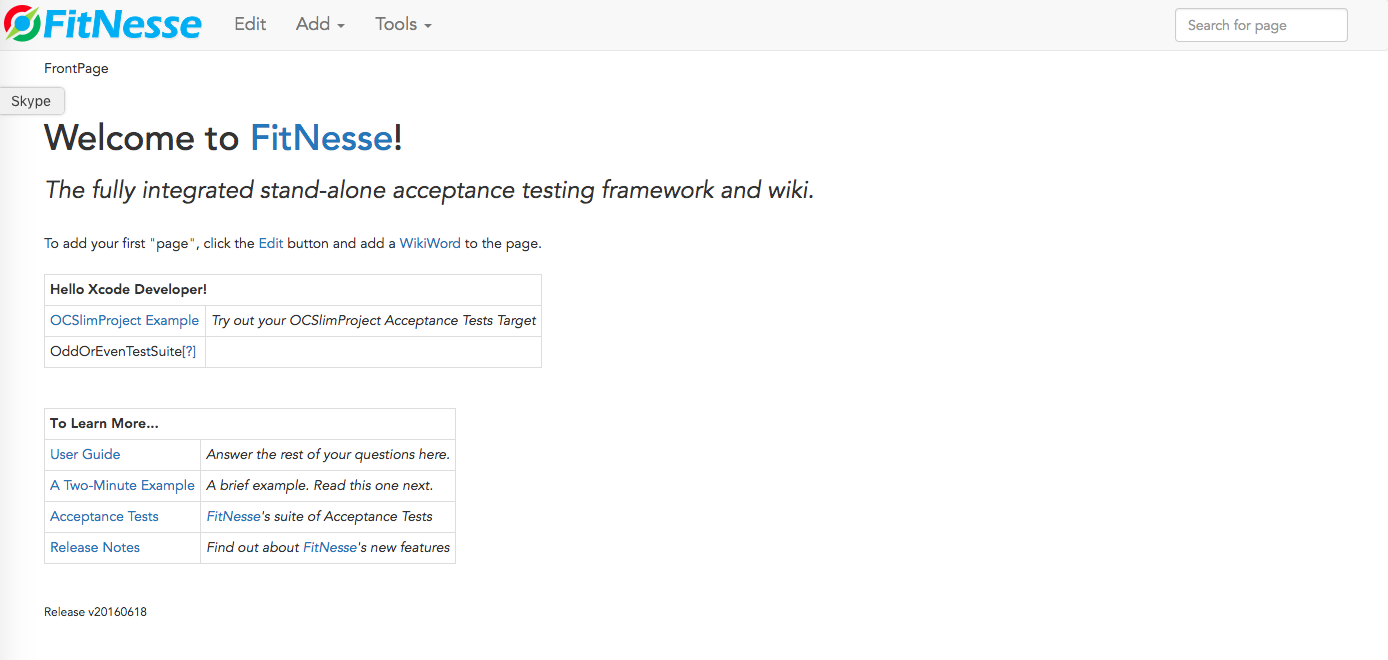Focus the Search for page field

[x=1261, y=25]
